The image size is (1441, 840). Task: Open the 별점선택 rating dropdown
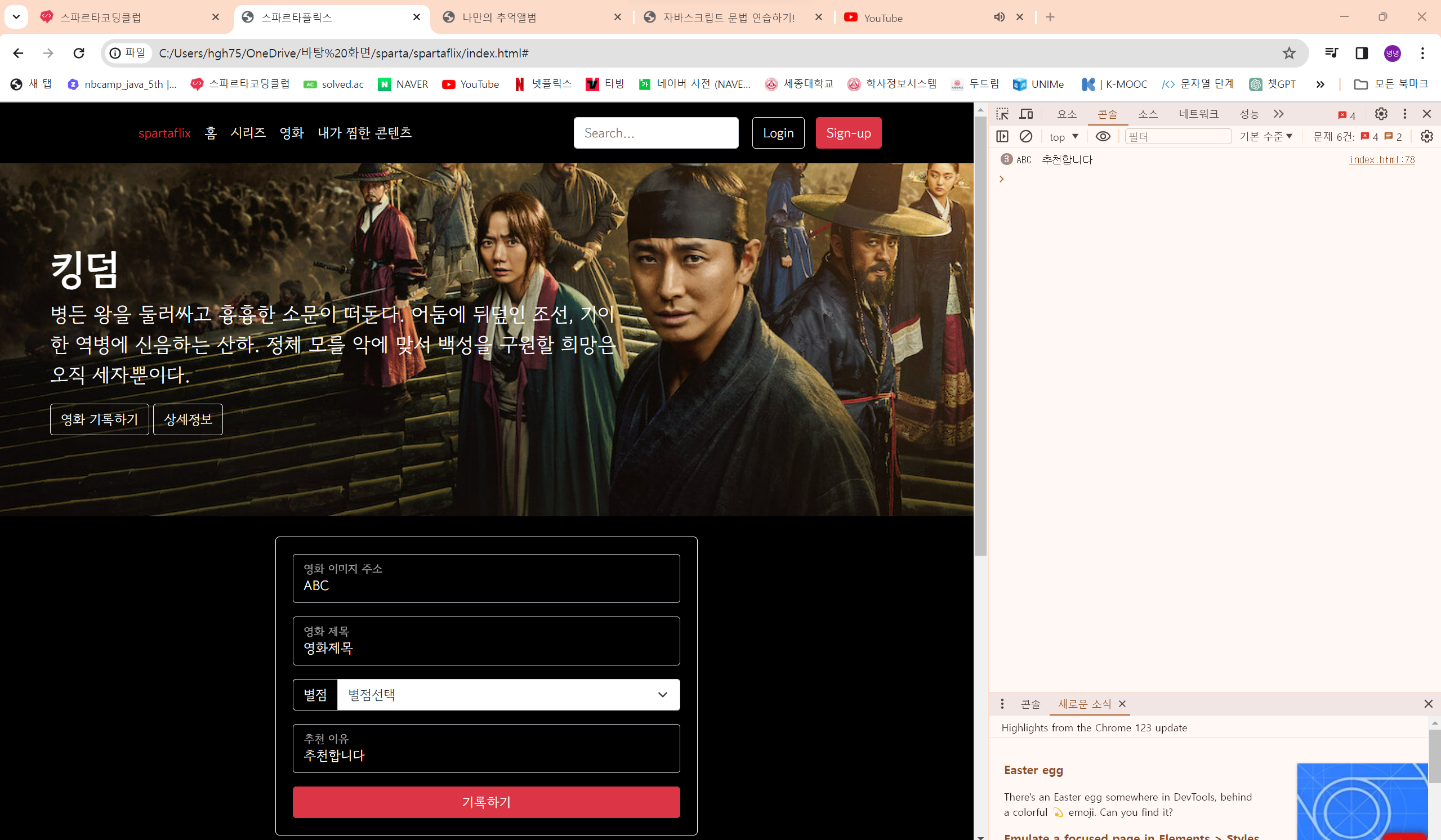point(508,695)
